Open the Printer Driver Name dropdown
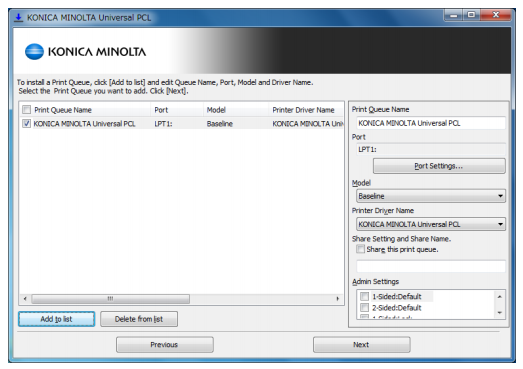523x369 pixels. pos(431,224)
